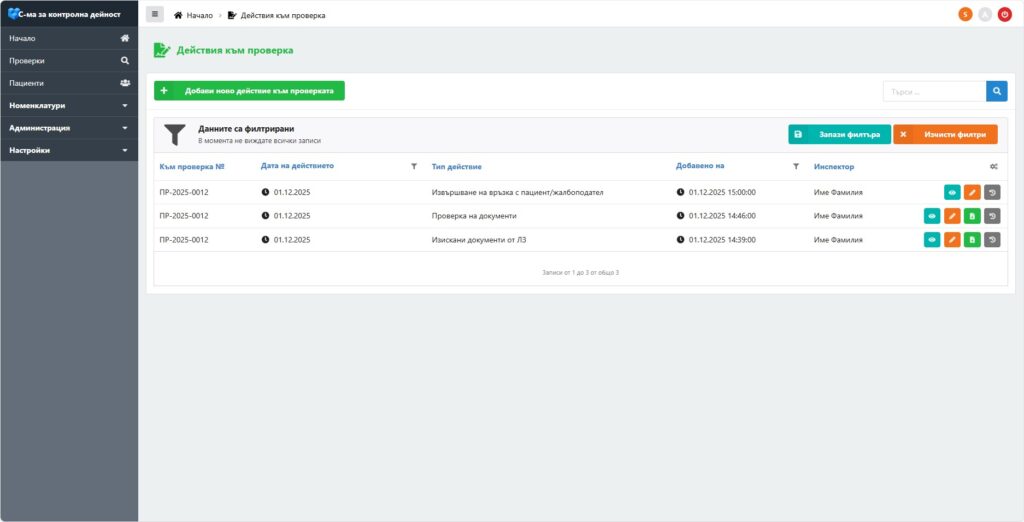Click grey history icon for 14:39:00 record

coord(992,239)
